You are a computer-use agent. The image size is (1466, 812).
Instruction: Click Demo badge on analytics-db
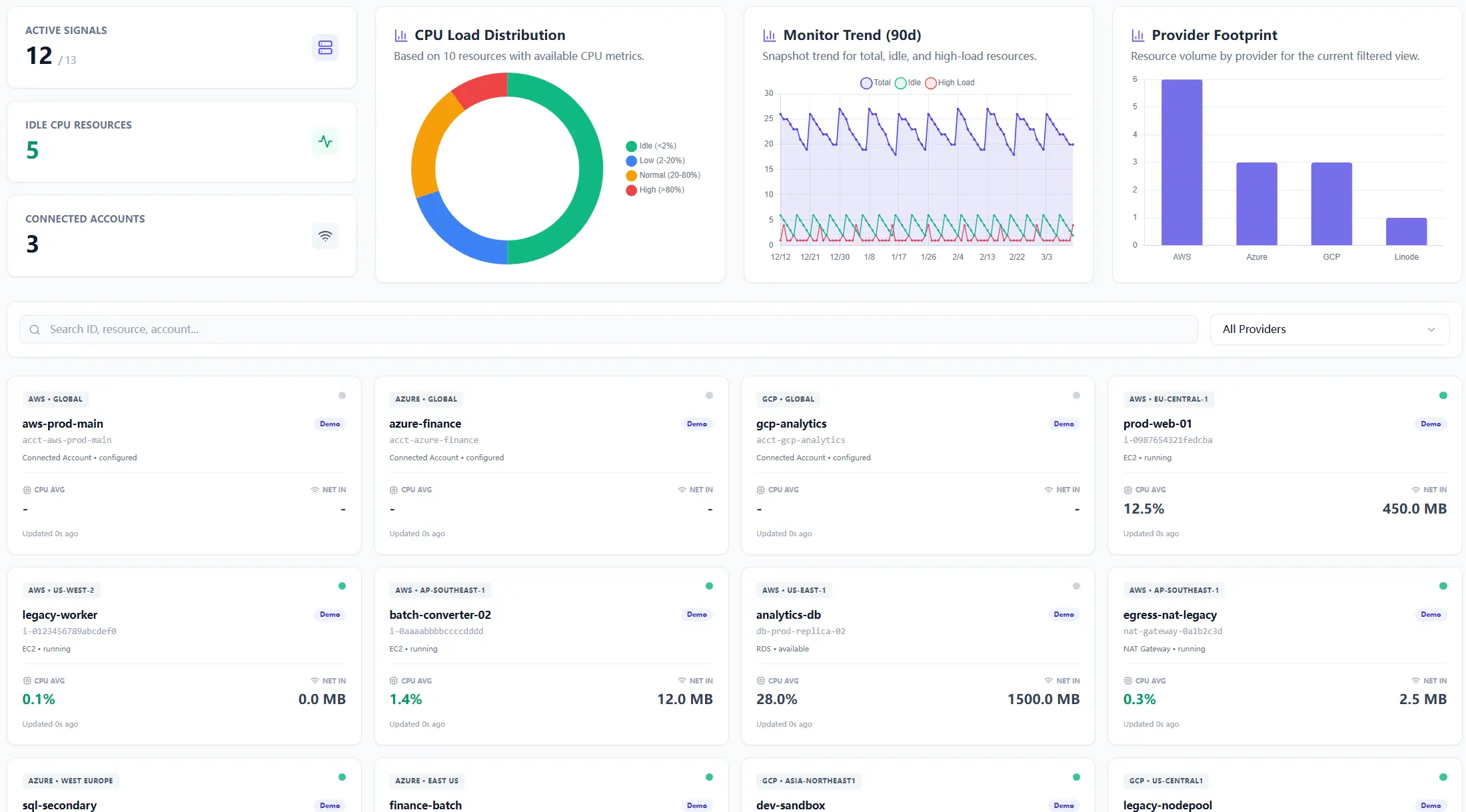click(1064, 615)
